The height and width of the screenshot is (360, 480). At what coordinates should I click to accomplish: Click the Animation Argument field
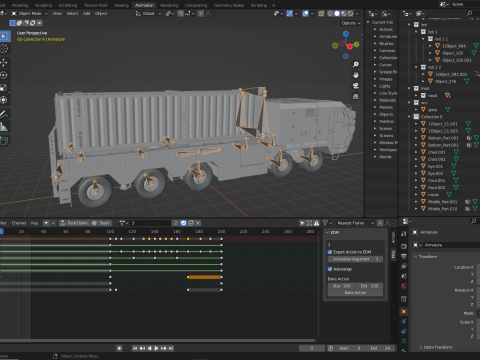tap(355, 259)
